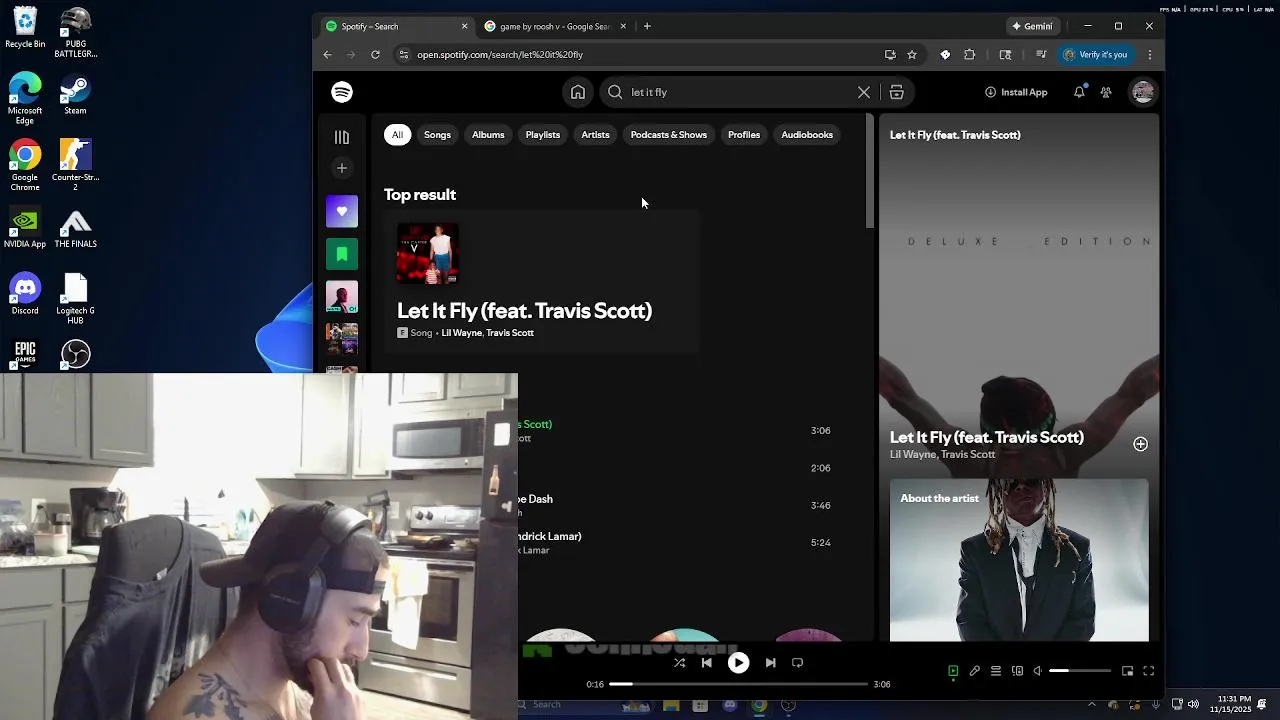Screen dimensions: 1280x720
Task: Select the Audiobooks filter chip
Action: pyautogui.click(x=807, y=135)
